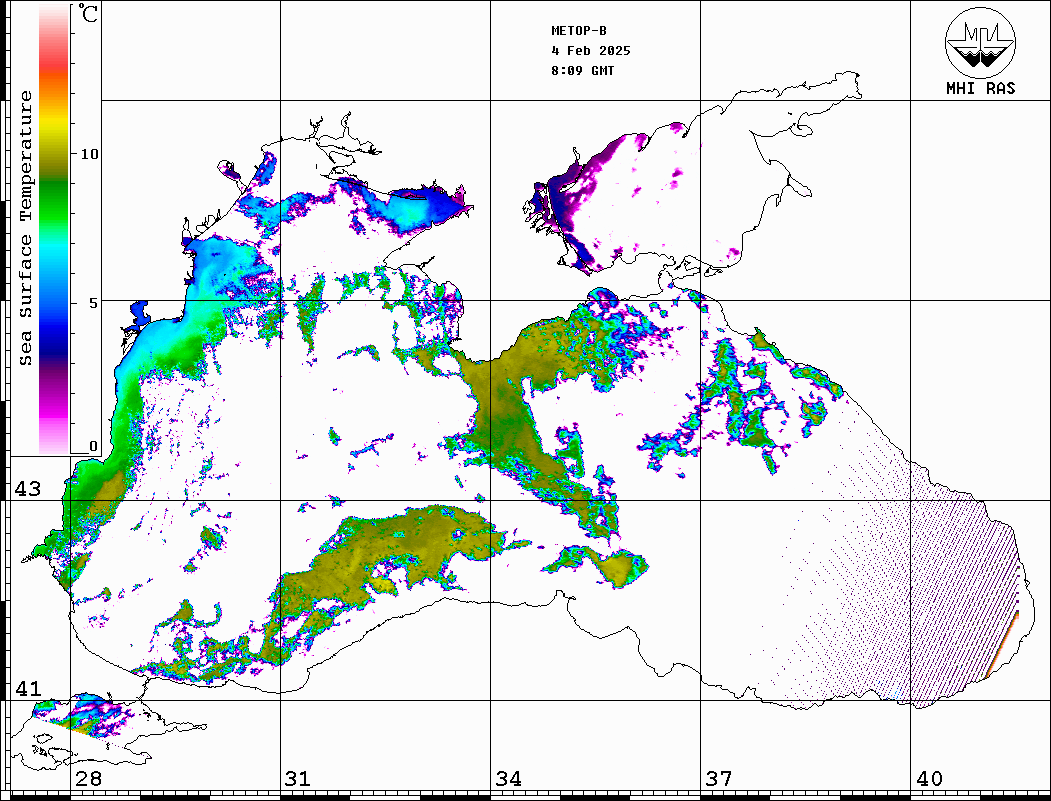
Task: Click latitude label 41
Action: coord(28,689)
